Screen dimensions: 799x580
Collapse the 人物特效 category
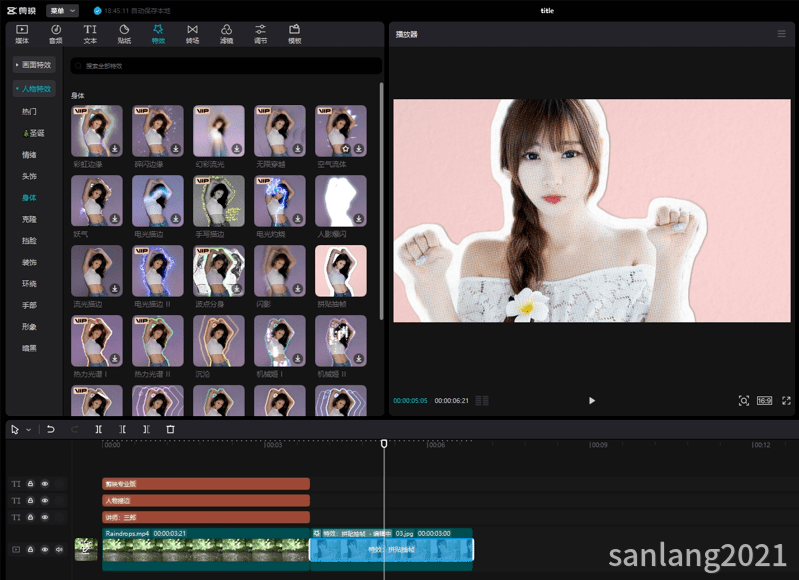click(34, 89)
